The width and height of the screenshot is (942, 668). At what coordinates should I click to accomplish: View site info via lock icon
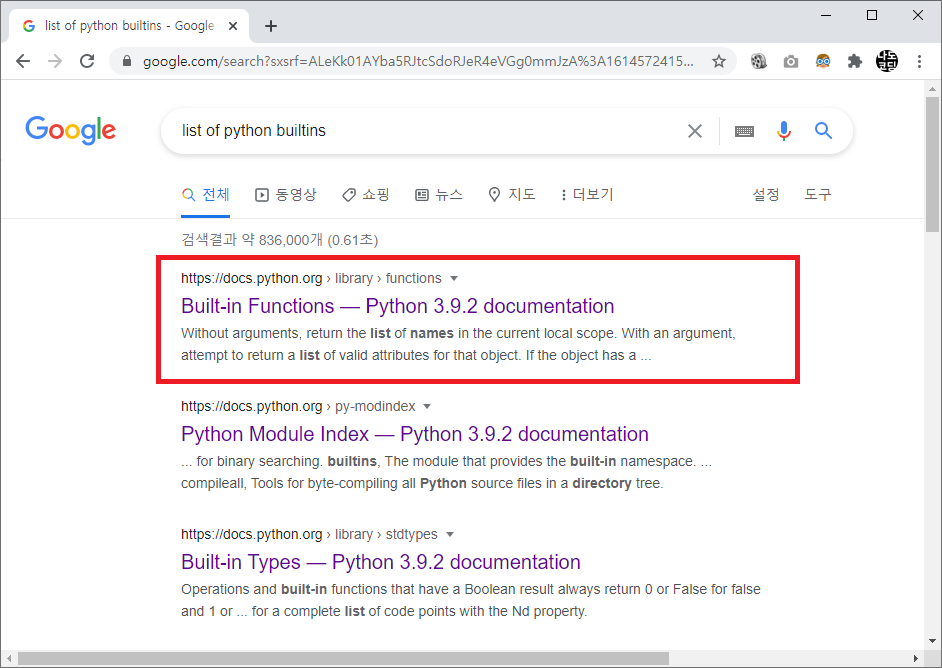coord(126,61)
